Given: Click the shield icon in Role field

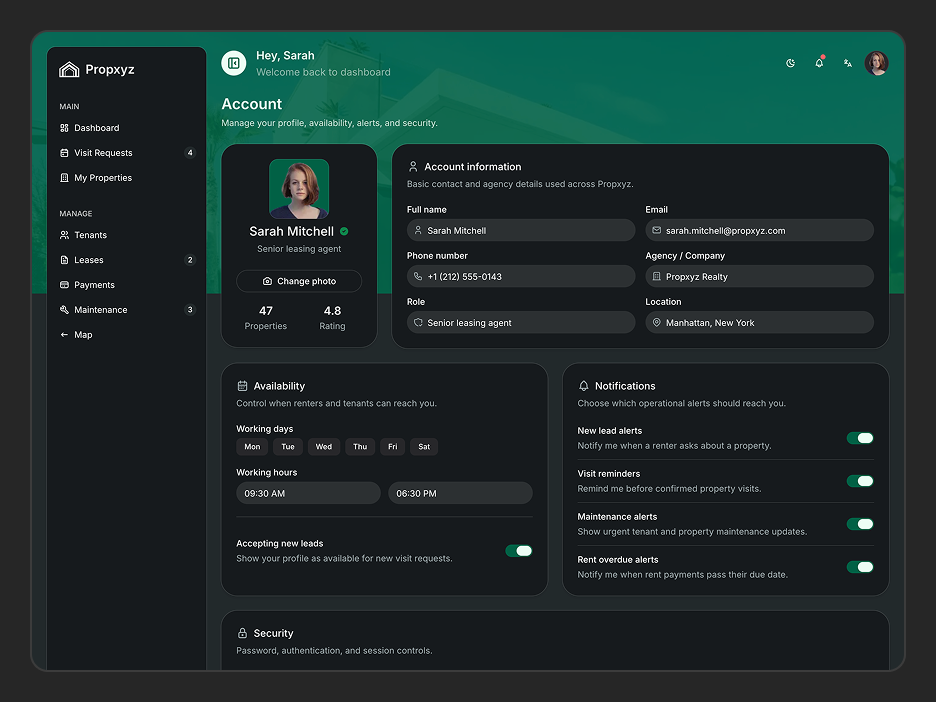Looking at the screenshot, I should pos(418,322).
